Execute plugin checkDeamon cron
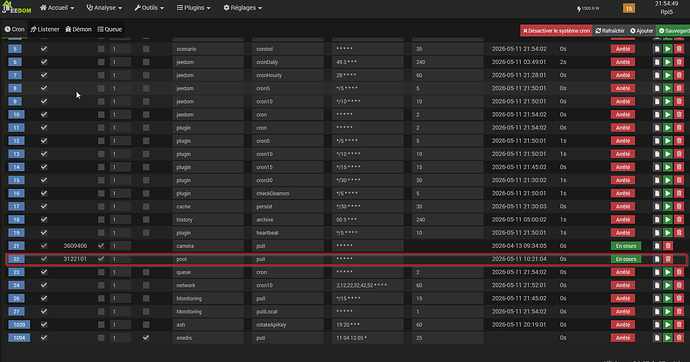This screenshot has width=690, height=362. coord(668,193)
